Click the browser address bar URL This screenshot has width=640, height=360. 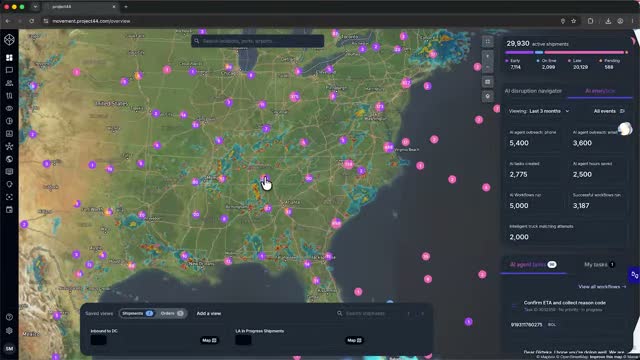click(91, 21)
